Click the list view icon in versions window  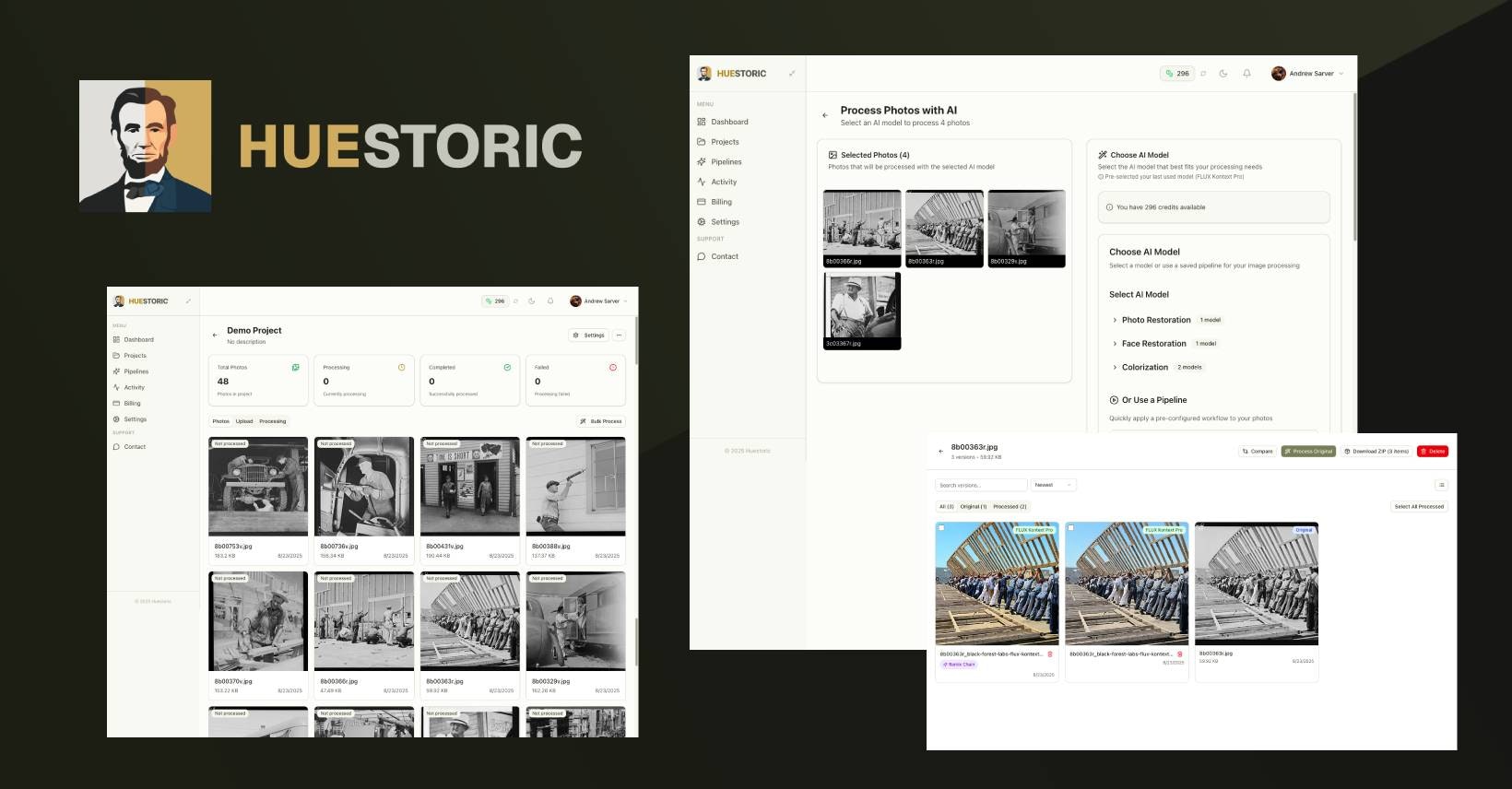pos(1441,485)
